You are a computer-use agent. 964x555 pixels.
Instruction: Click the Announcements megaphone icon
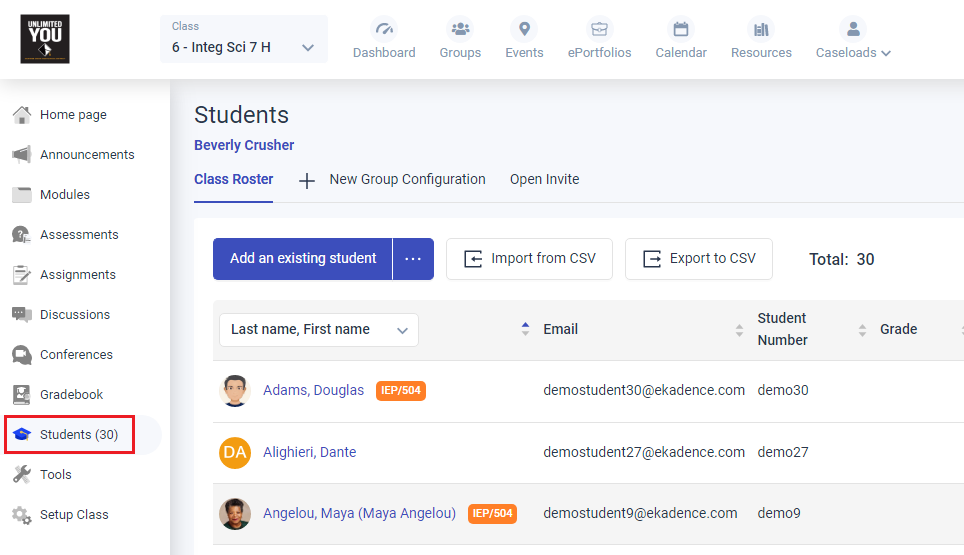pyautogui.click(x=22, y=154)
